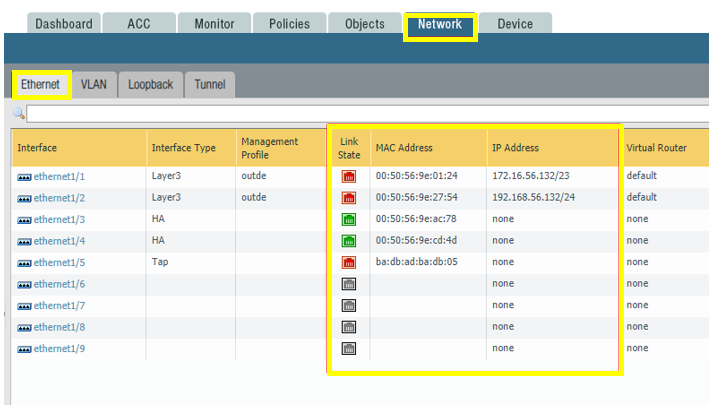Open the ethernet1/6 interface link

pos(59,284)
